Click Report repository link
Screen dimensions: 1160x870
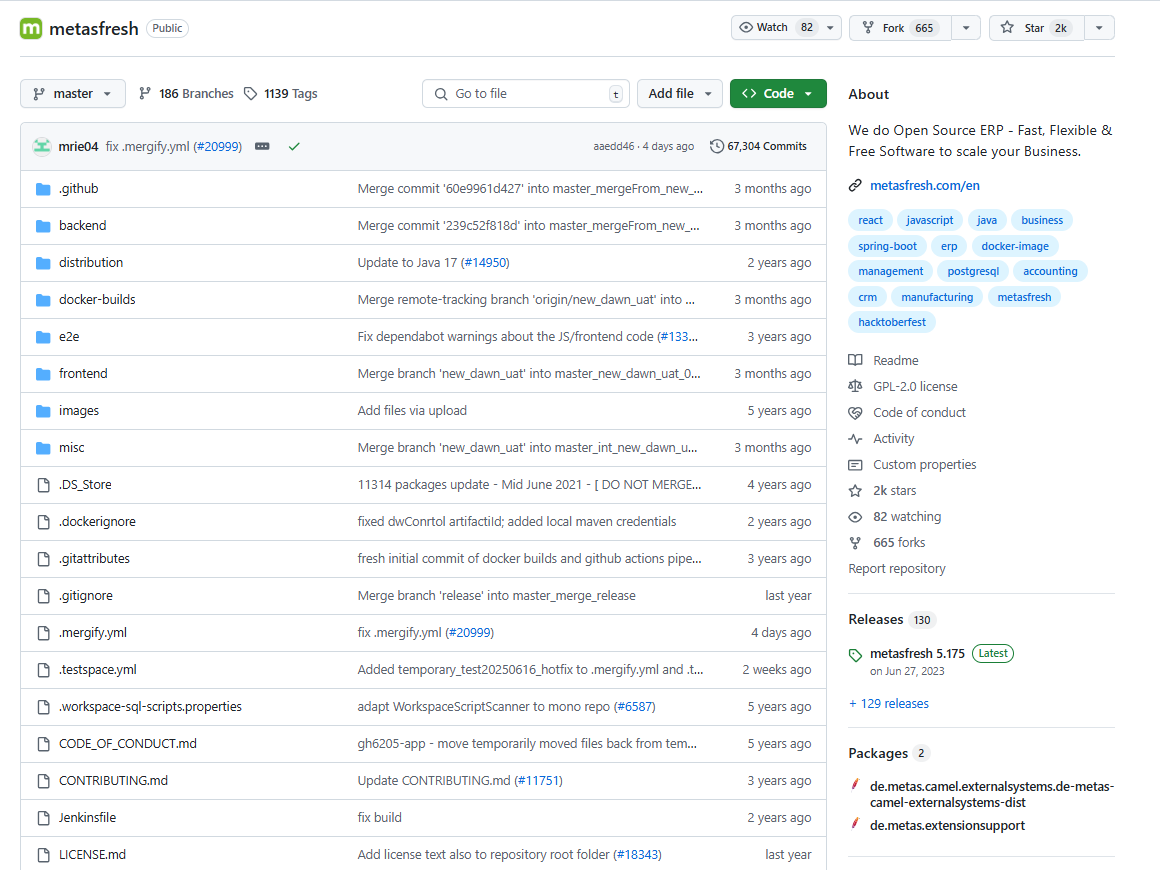click(897, 568)
